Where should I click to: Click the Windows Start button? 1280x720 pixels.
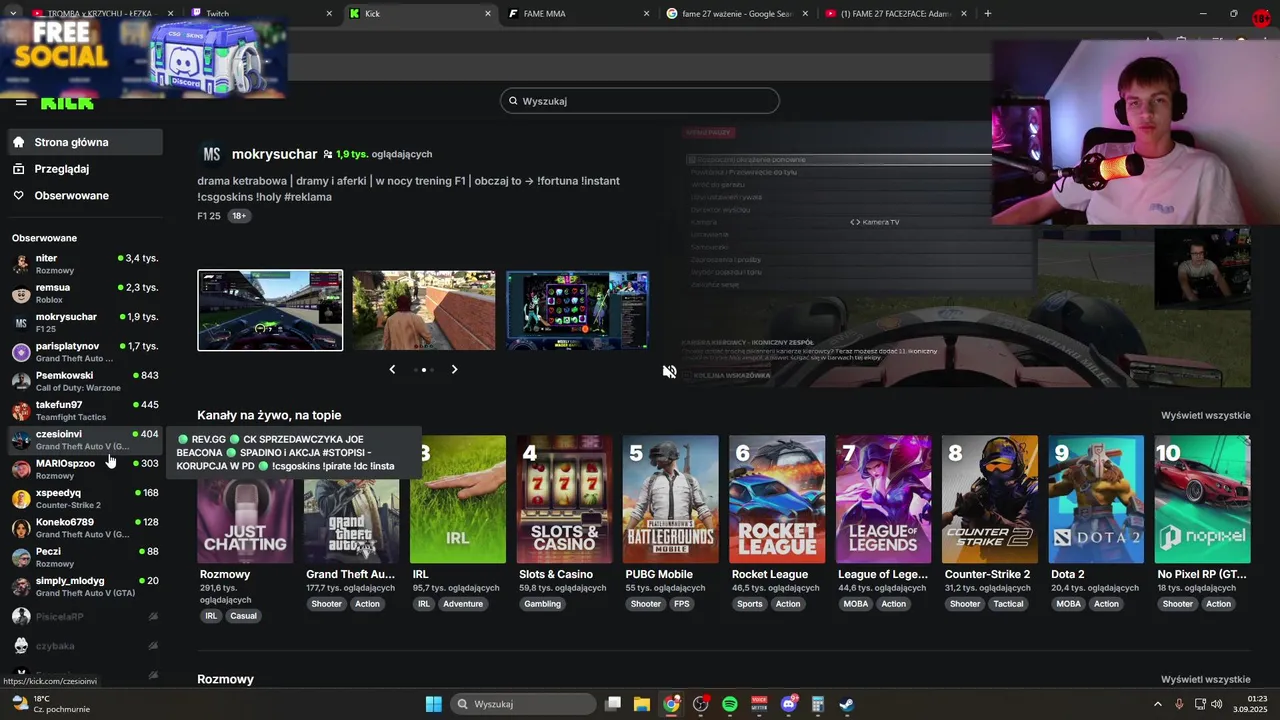tap(433, 704)
